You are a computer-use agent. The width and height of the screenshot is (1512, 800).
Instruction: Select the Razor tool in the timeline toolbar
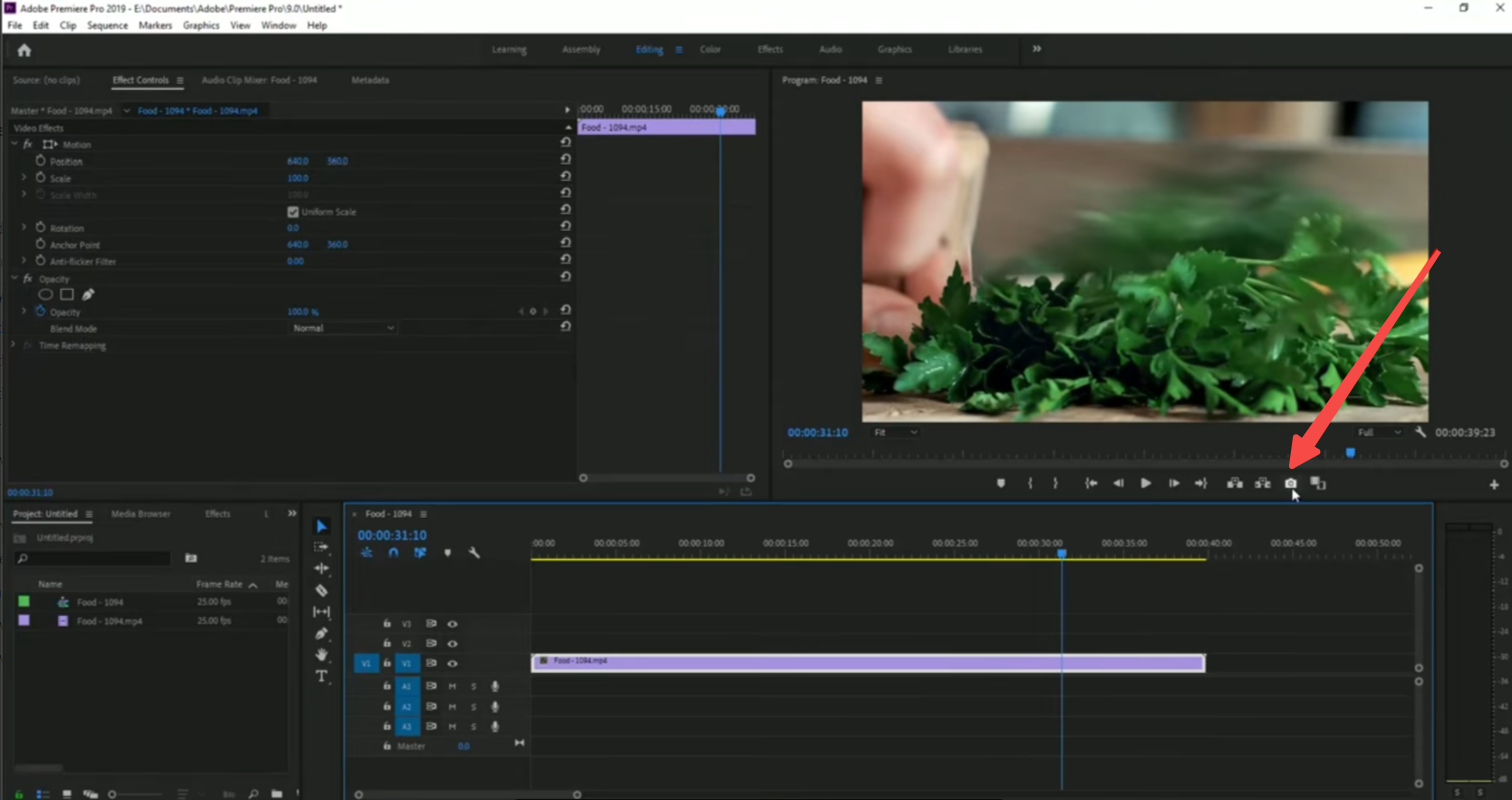(322, 590)
